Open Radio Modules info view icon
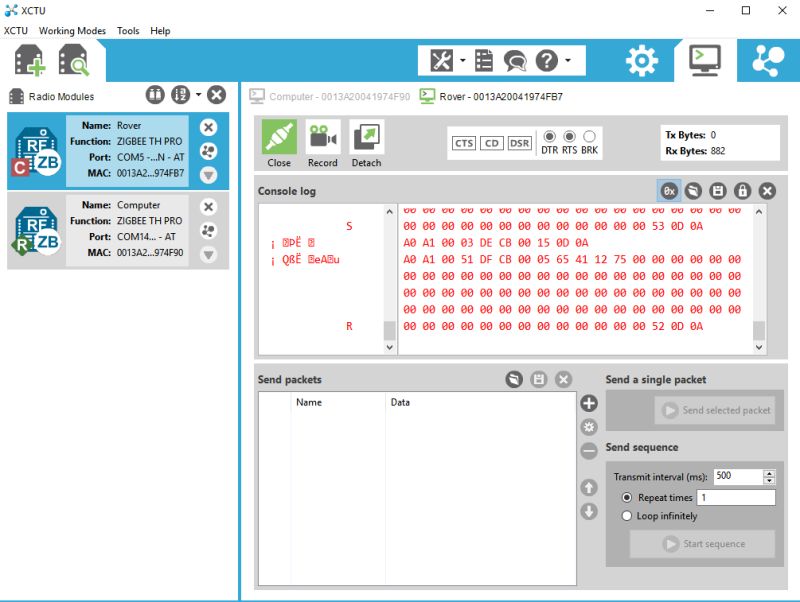 pyautogui.click(x=155, y=95)
